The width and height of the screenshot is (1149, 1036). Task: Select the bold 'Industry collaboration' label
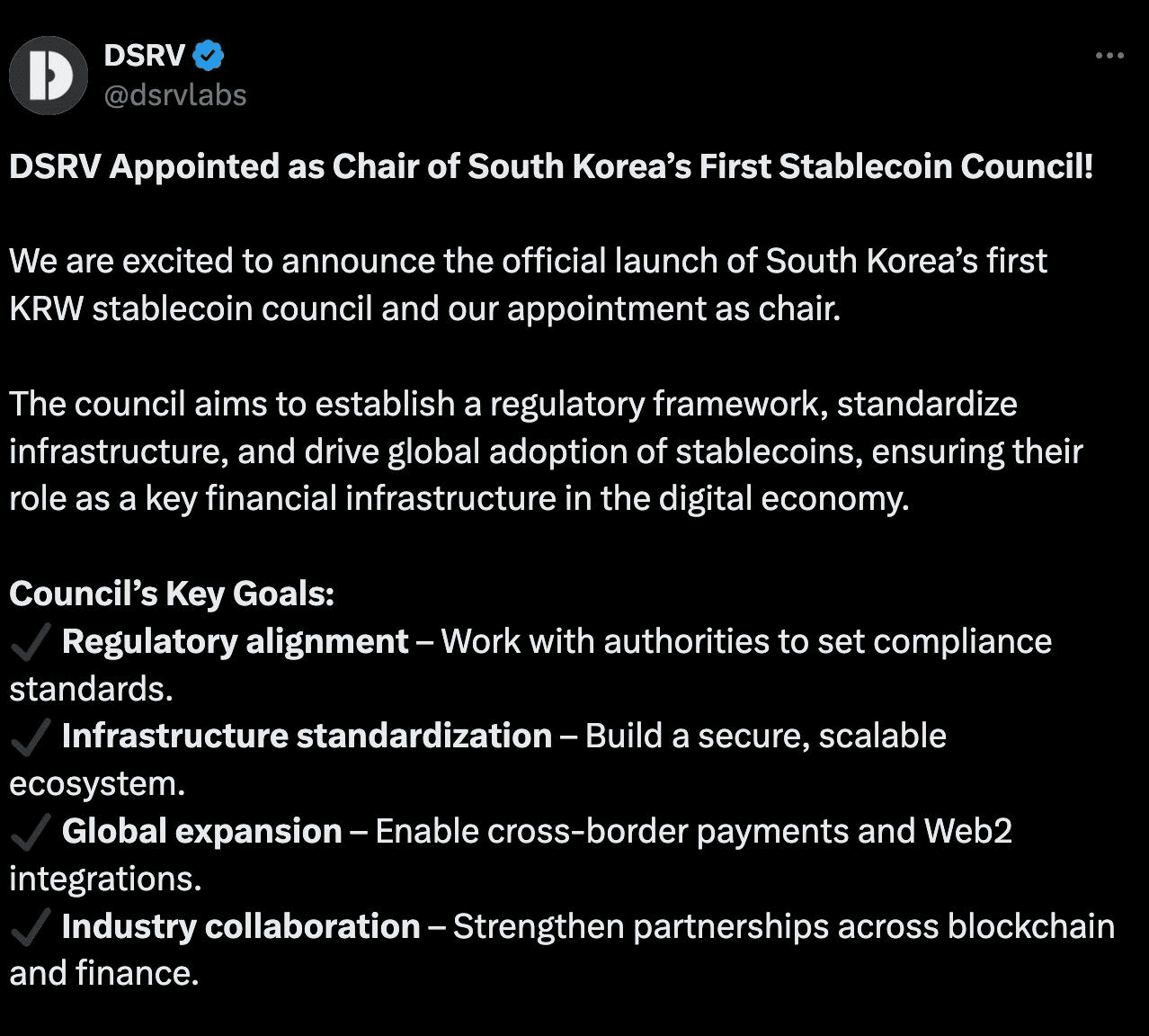pyautogui.click(x=241, y=926)
